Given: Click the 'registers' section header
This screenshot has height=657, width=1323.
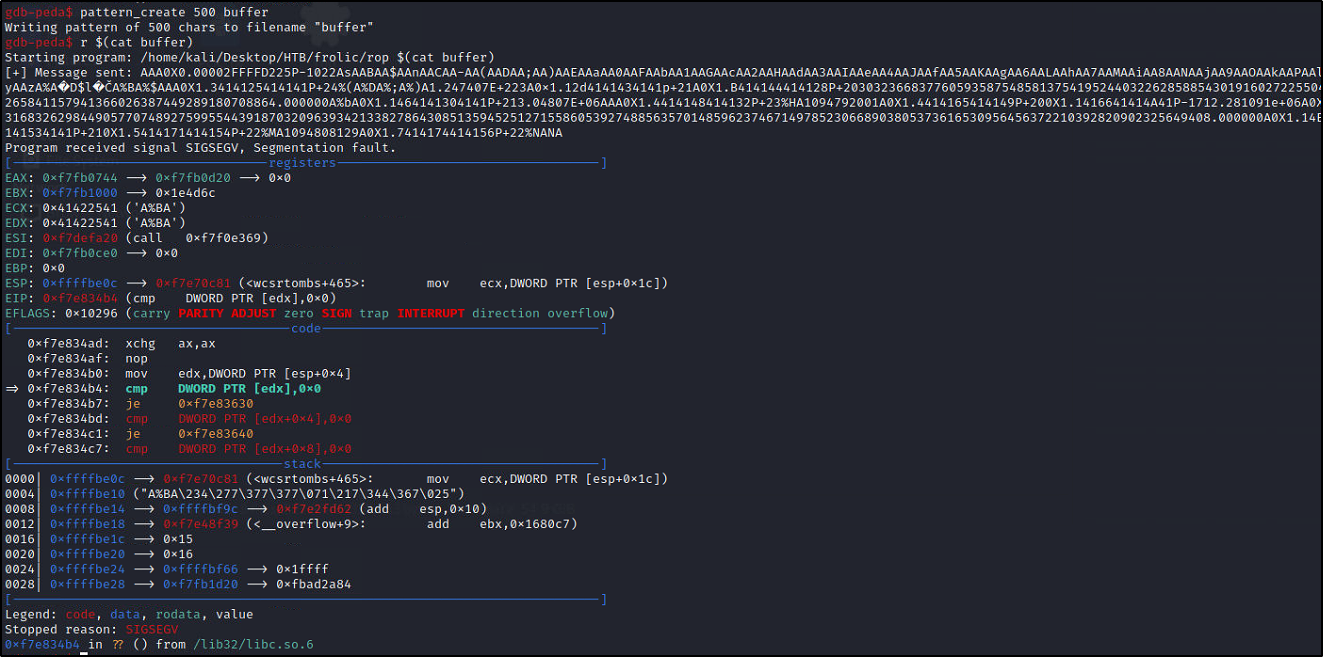Looking at the screenshot, I should point(302,162).
